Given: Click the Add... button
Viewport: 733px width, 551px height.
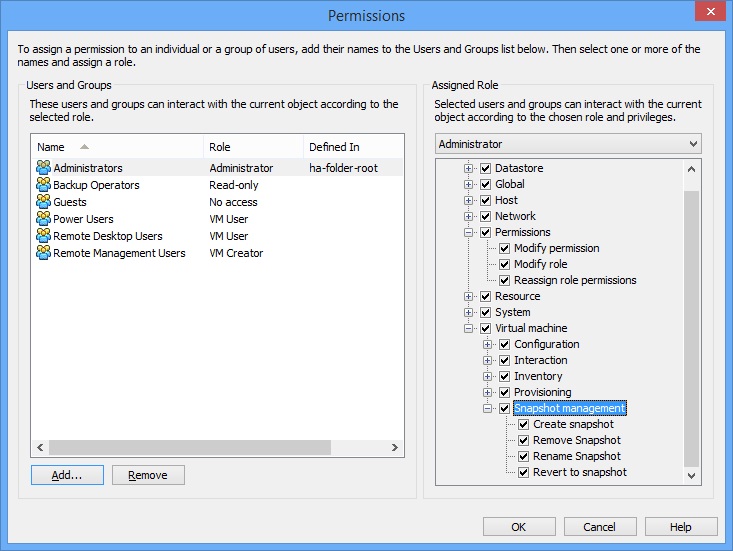Looking at the screenshot, I should (67, 475).
